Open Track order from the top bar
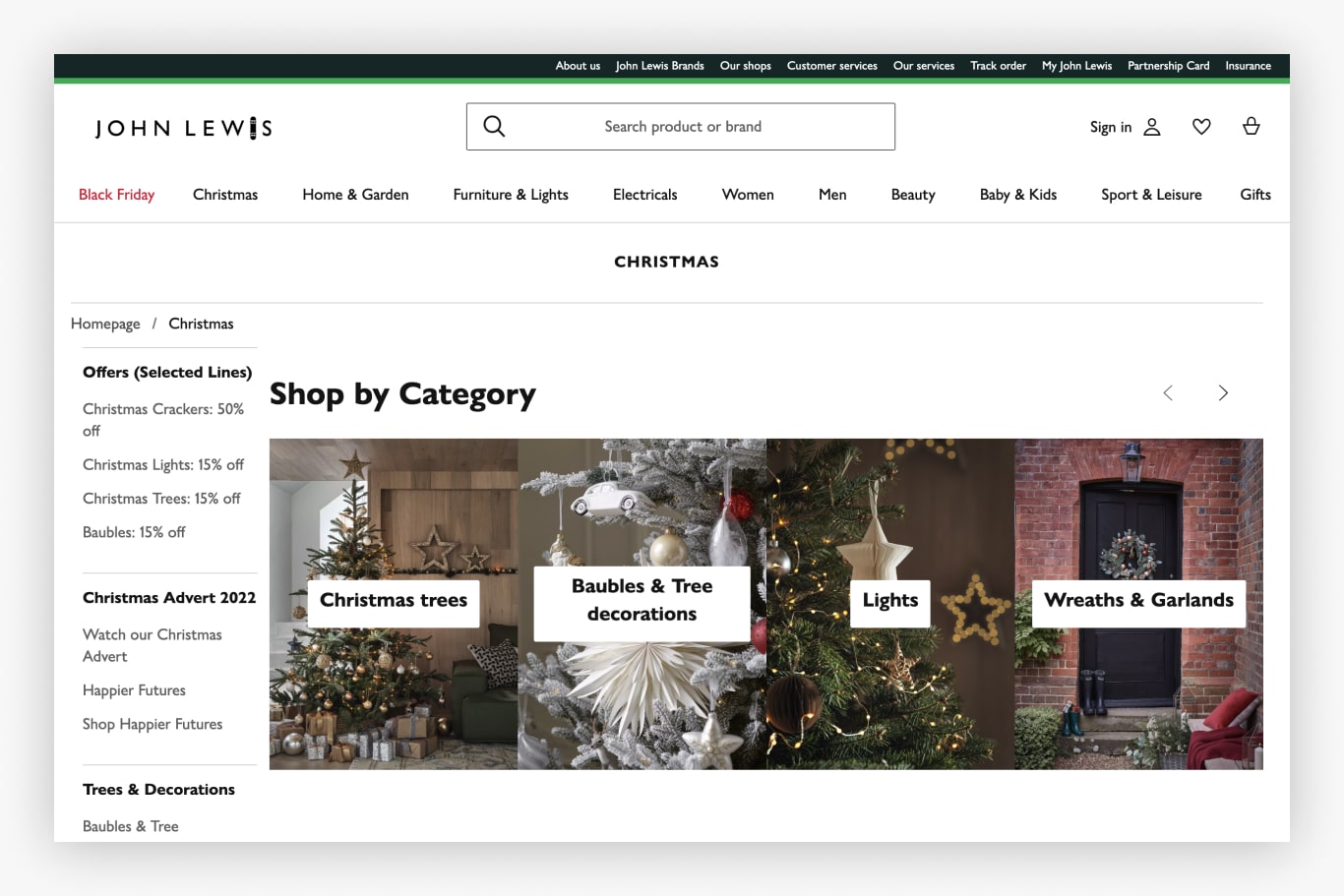The height and width of the screenshot is (896, 1344). (x=998, y=65)
